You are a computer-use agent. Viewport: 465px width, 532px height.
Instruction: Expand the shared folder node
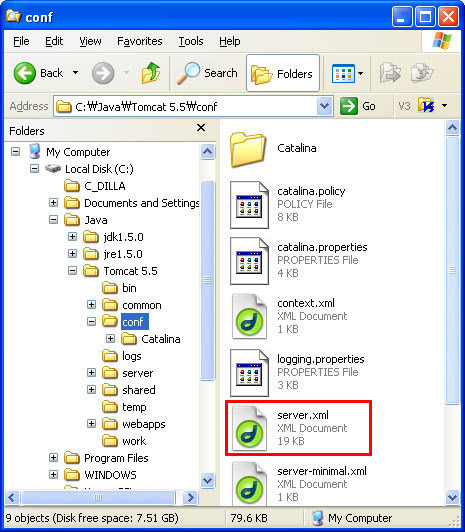click(x=91, y=390)
